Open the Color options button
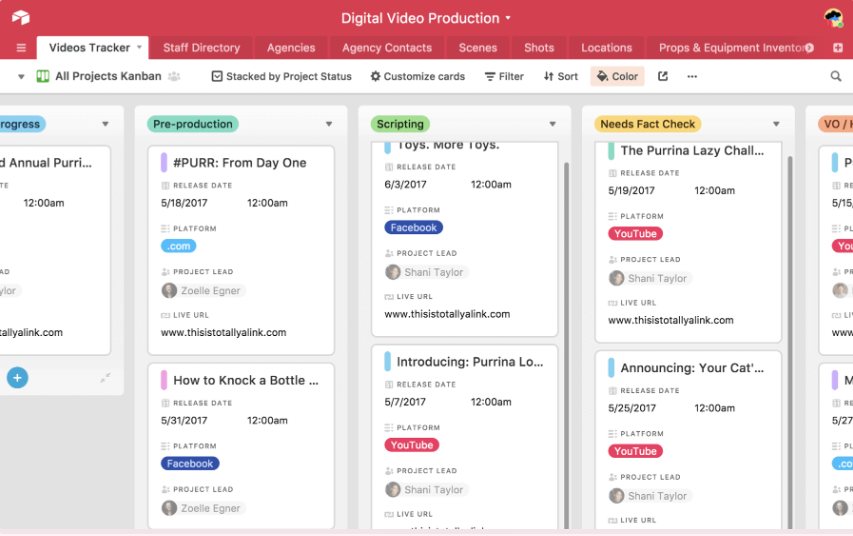The image size is (853, 536). point(617,76)
